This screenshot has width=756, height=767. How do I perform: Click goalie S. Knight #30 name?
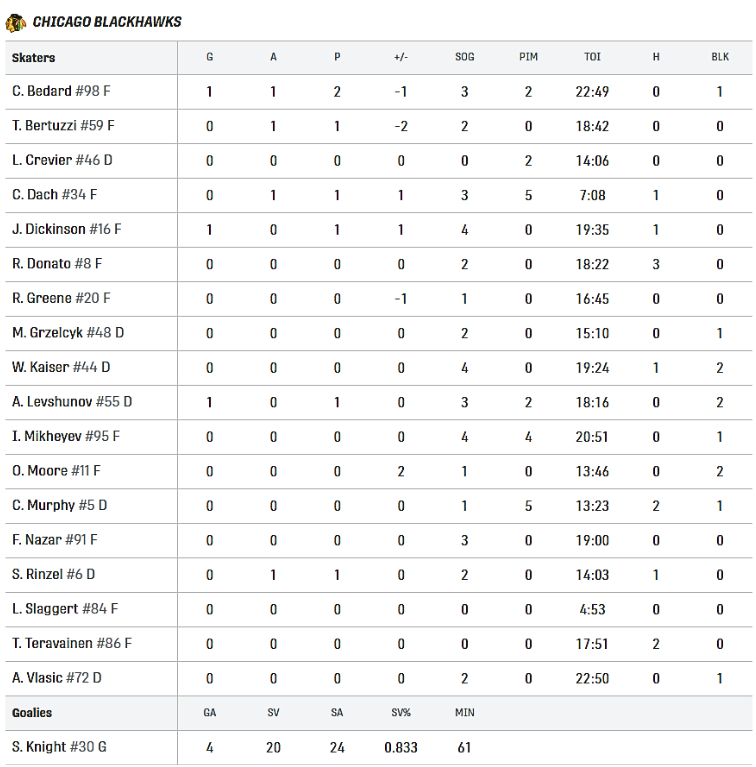[59, 747]
